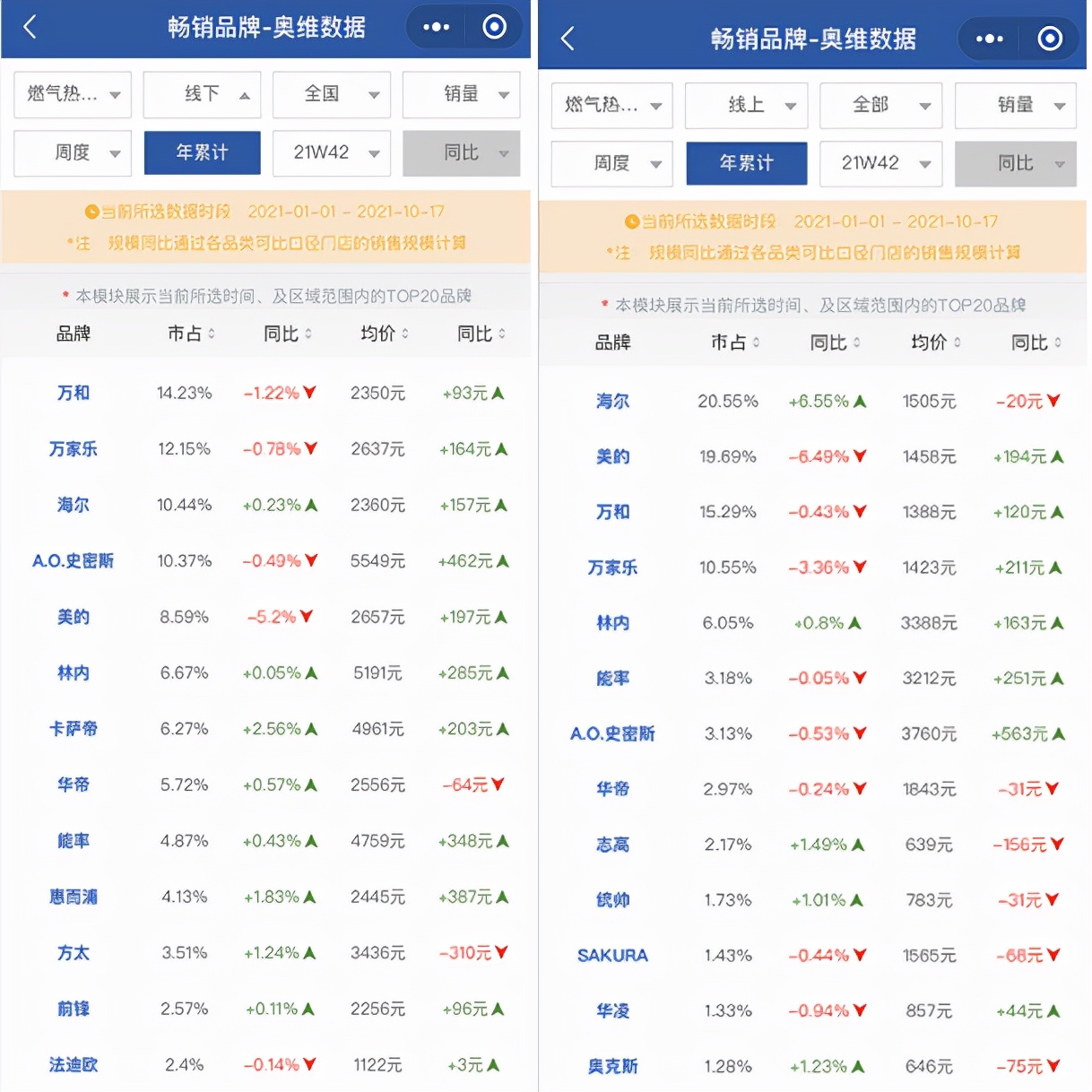Screen dimensions: 1092x1092
Task: Sort right table by 市占 column
Action: tap(735, 342)
